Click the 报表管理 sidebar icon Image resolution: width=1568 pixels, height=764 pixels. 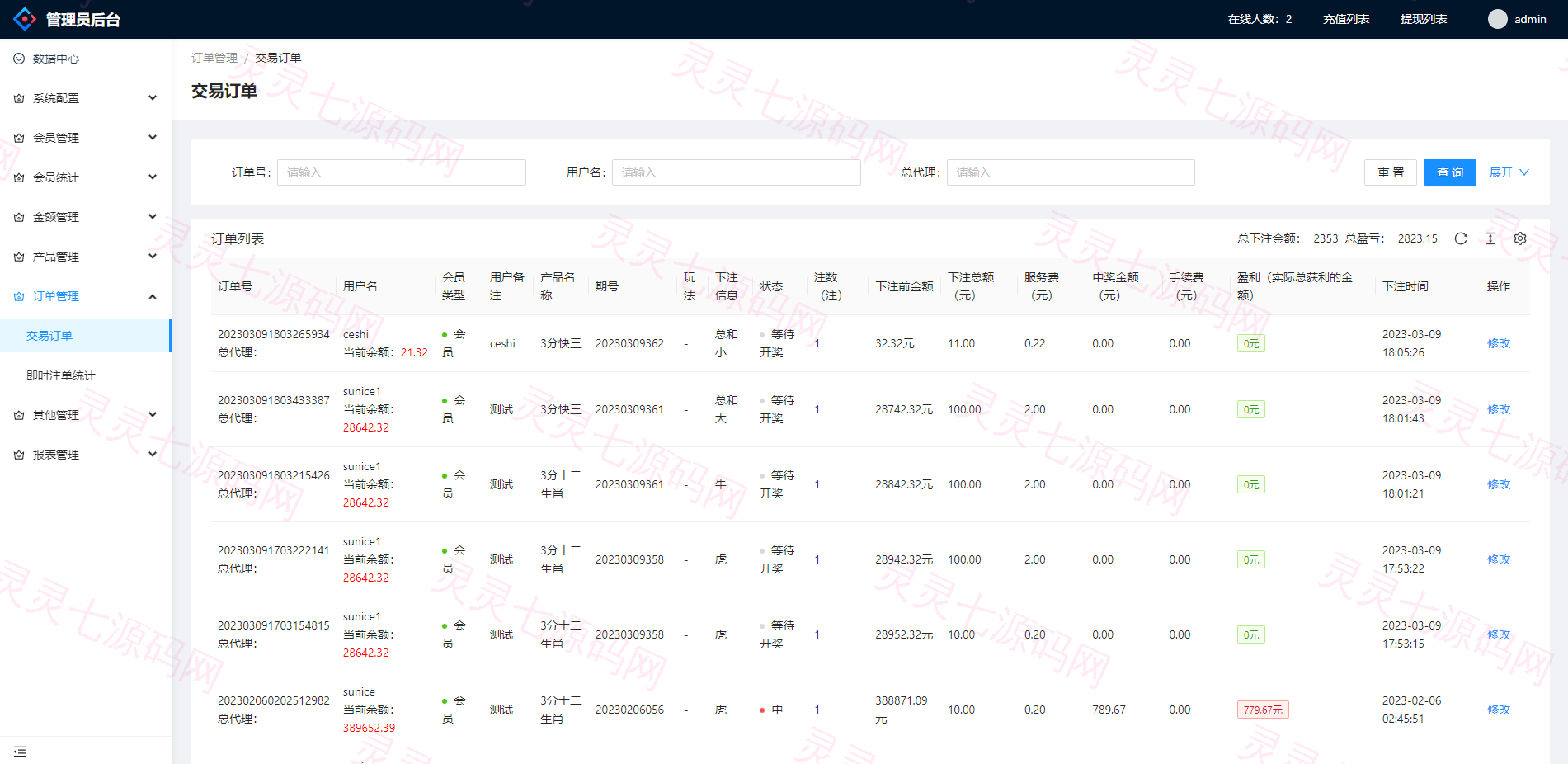pyautogui.click(x=19, y=455)
